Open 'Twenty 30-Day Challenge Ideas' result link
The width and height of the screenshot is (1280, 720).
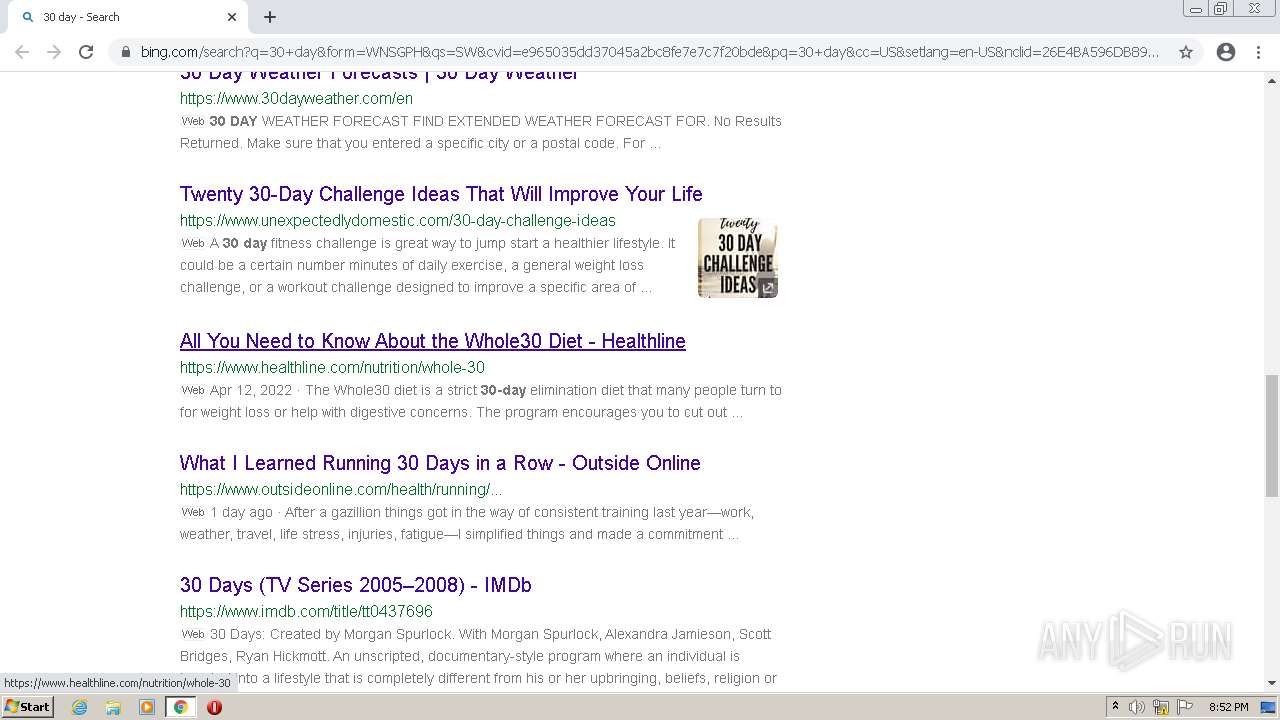pos(441,194)
